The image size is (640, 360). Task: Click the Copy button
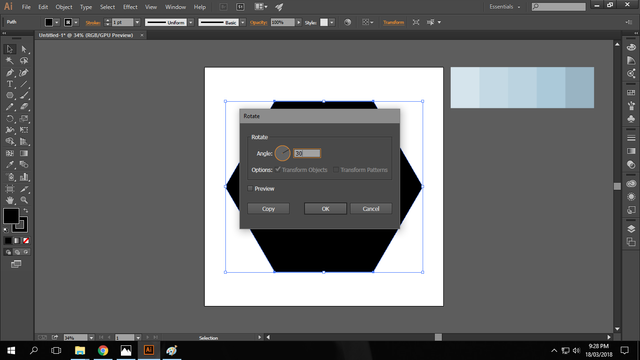pyautogui.click(x=268, y=209)
